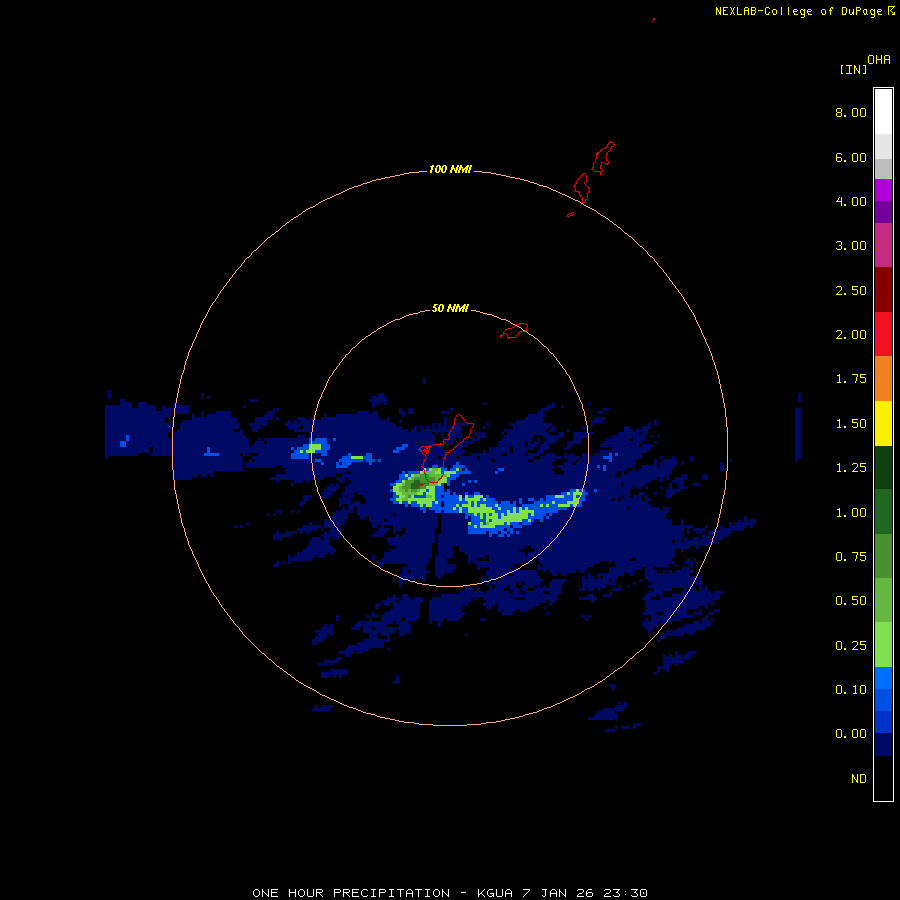Click the 8.00 legend value
The height and width of the screenshot is (900, 900).
click(x=851, y=112)
